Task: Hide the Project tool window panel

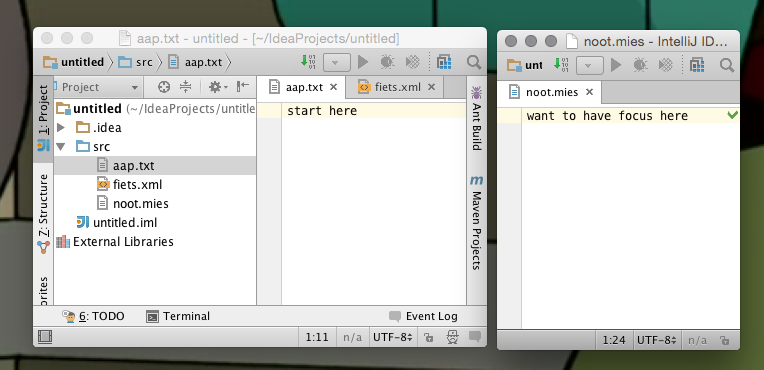Action: click(x=243, y=87)
